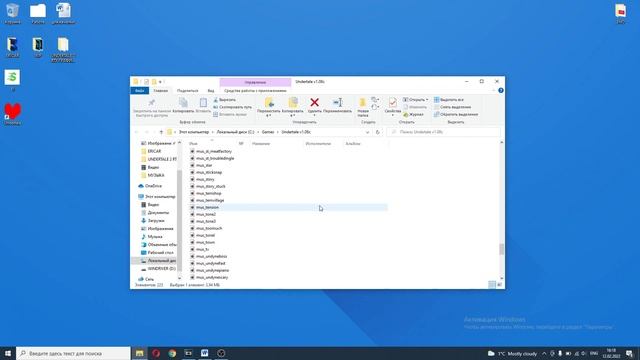The width and height of the screenshot is (640, 360).
Task: Switch to Large icons view button in status bar
Action: pos(499,284)
